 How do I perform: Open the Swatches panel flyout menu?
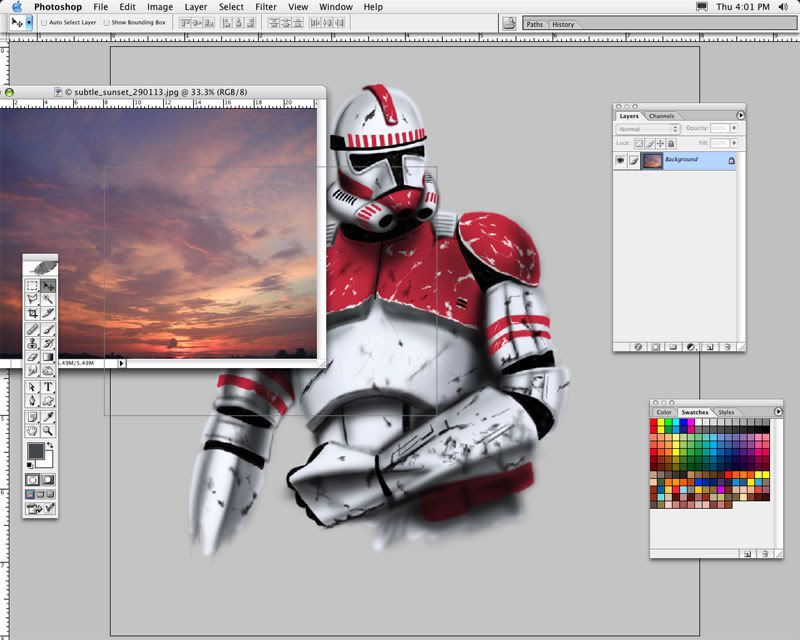tap(778, 411)
